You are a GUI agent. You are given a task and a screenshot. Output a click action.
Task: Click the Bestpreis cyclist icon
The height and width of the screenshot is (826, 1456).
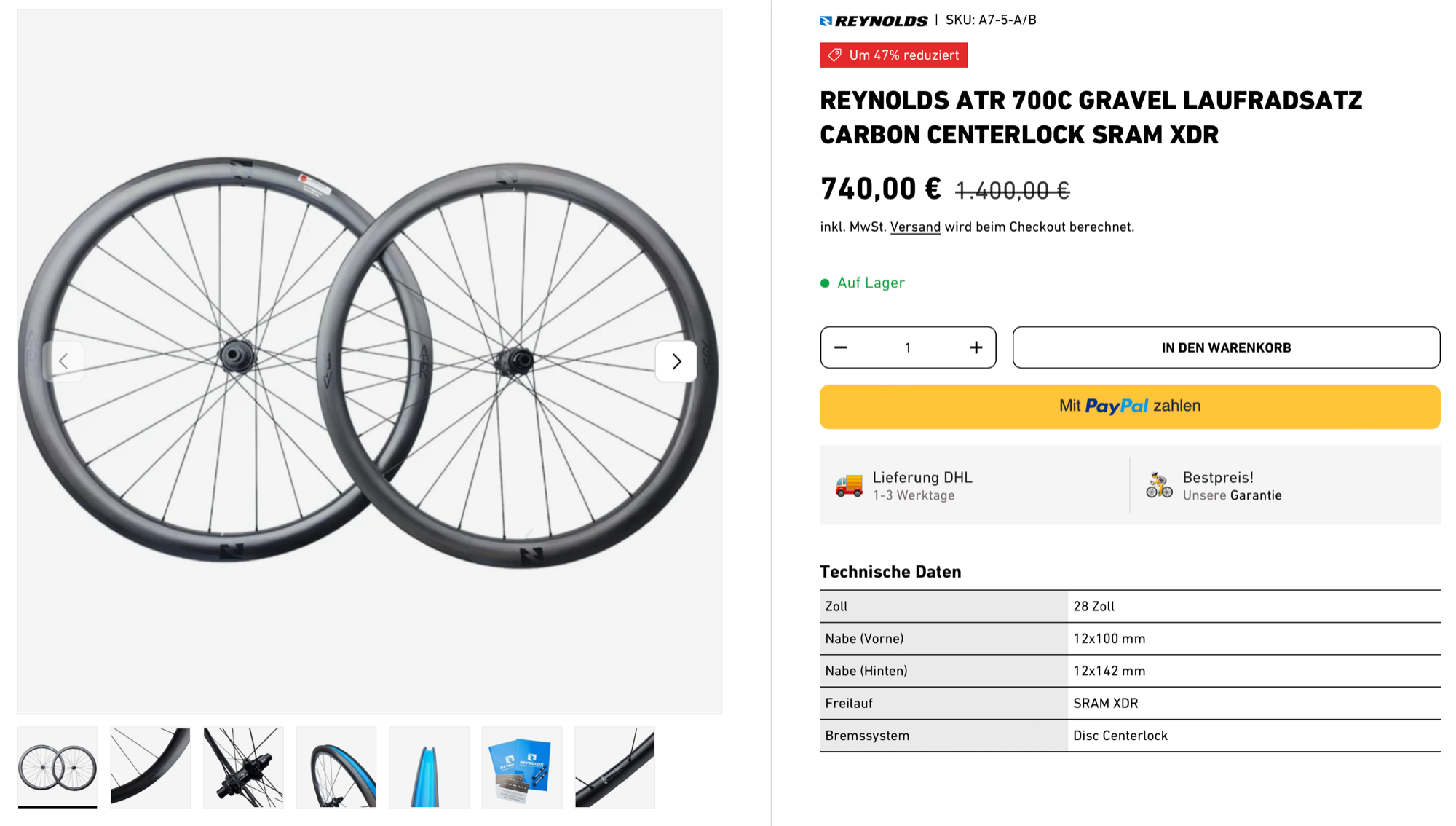coord(1159,485)
